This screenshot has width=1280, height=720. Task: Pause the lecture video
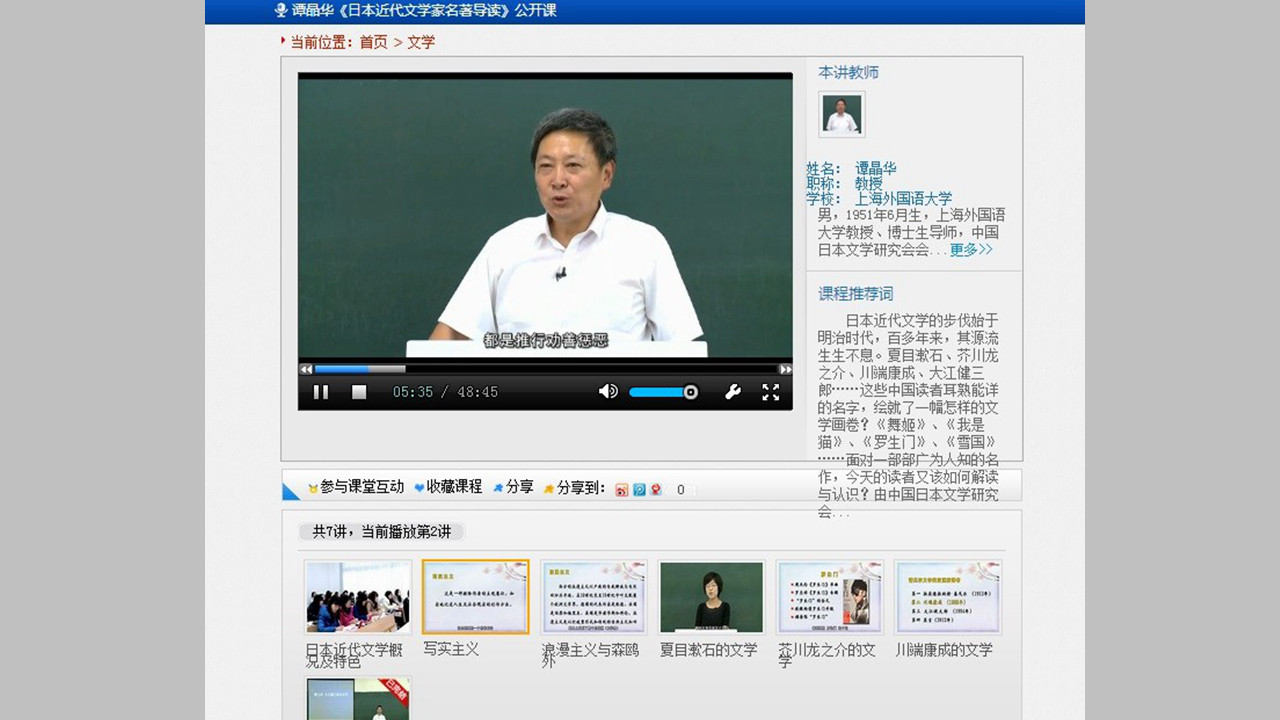tap(321, 392)
